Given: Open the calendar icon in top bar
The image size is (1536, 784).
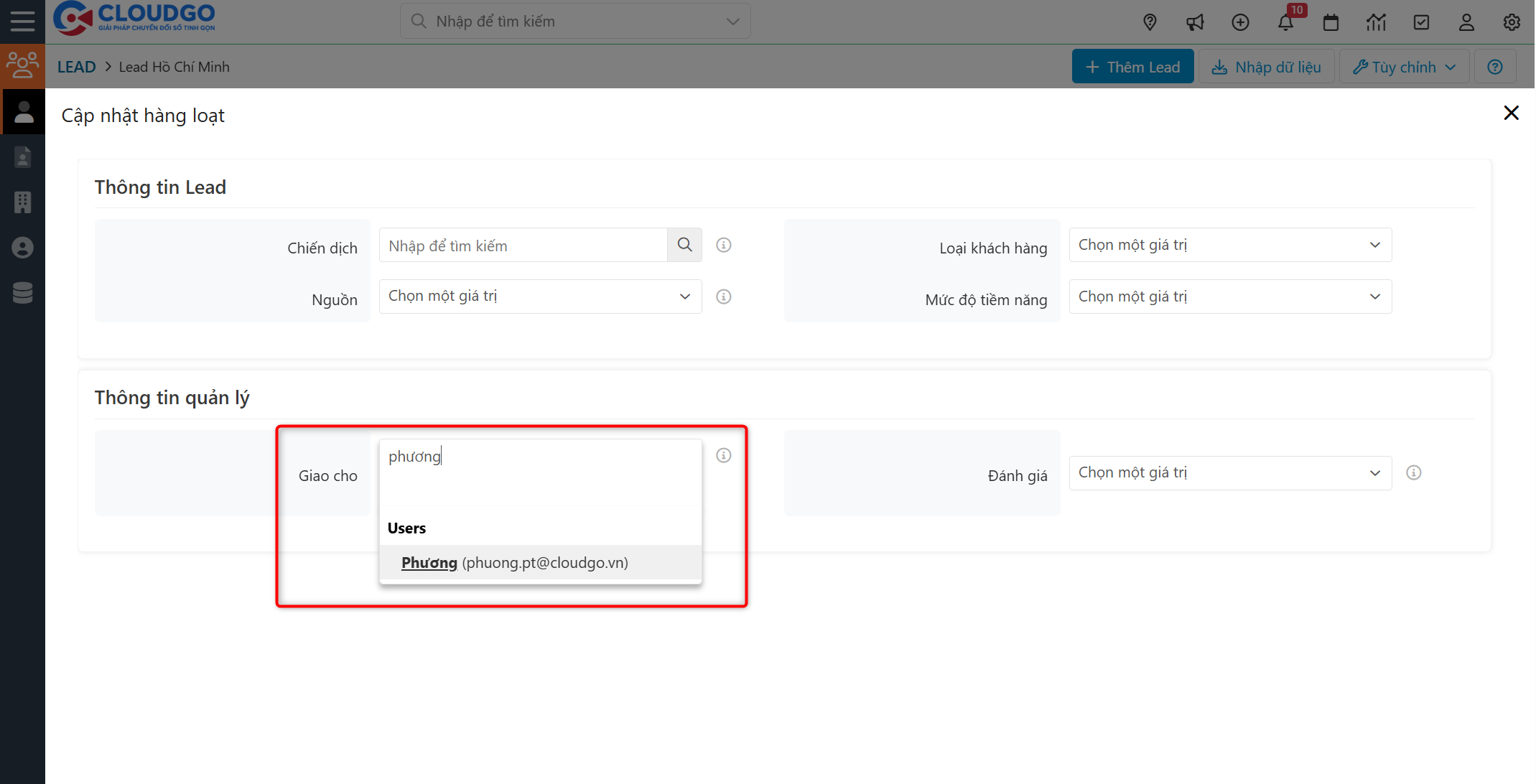Looking at the screenshot, I should [1331, 22].
